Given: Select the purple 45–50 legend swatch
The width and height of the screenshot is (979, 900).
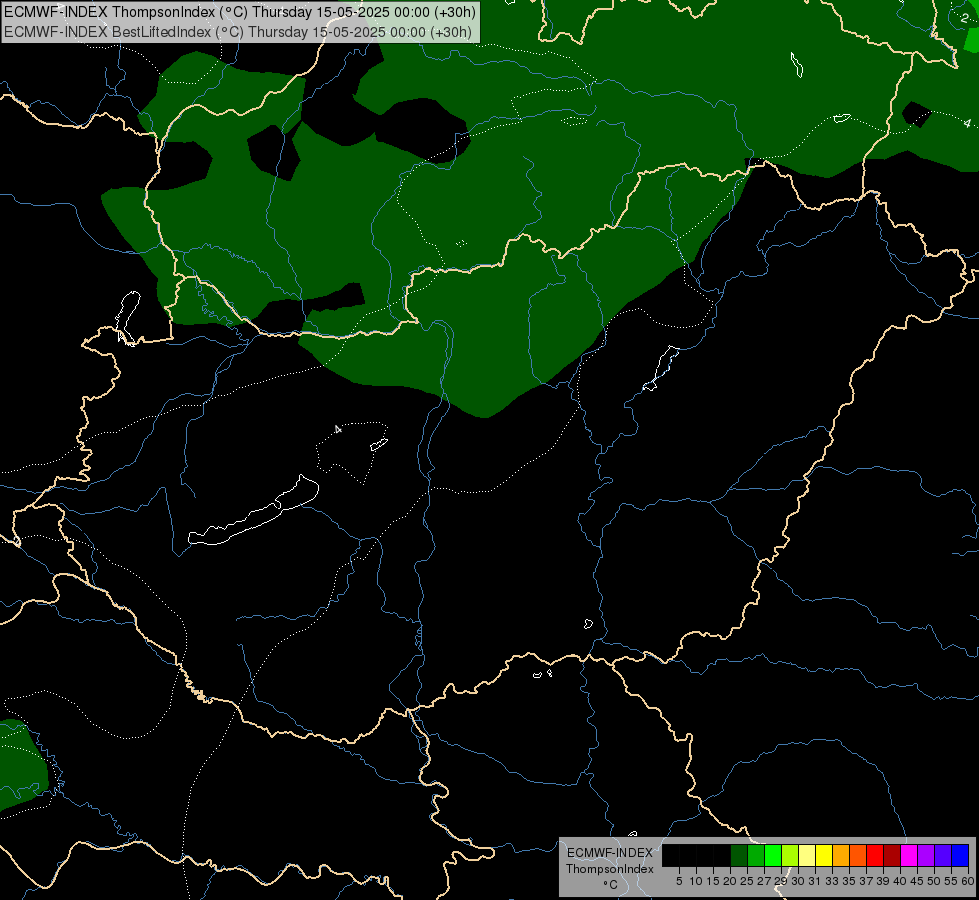Looking at the screenshot, I should tap(926, 855).
